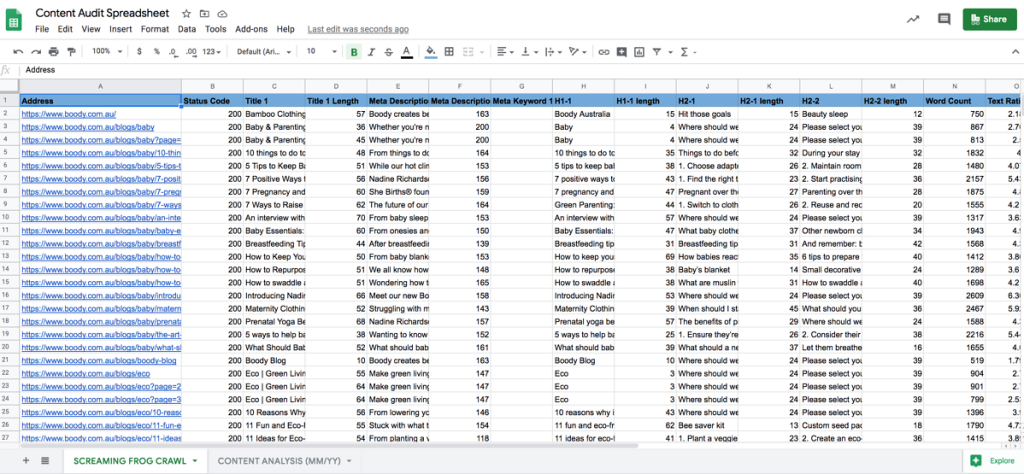Click 'Last edit was seconds ago' link
Screen dimensions: 1024x474
point(358,29)
